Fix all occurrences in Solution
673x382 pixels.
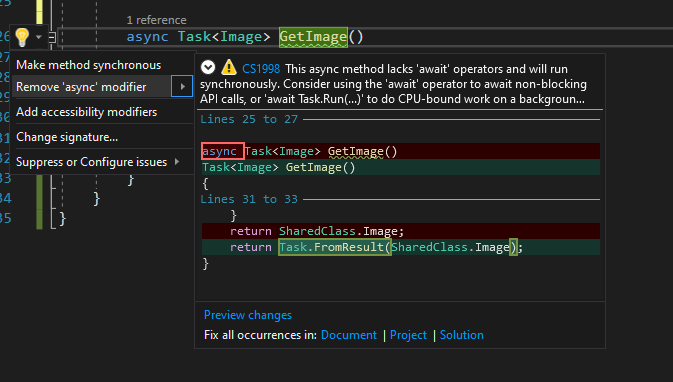(x=461, y=335)
